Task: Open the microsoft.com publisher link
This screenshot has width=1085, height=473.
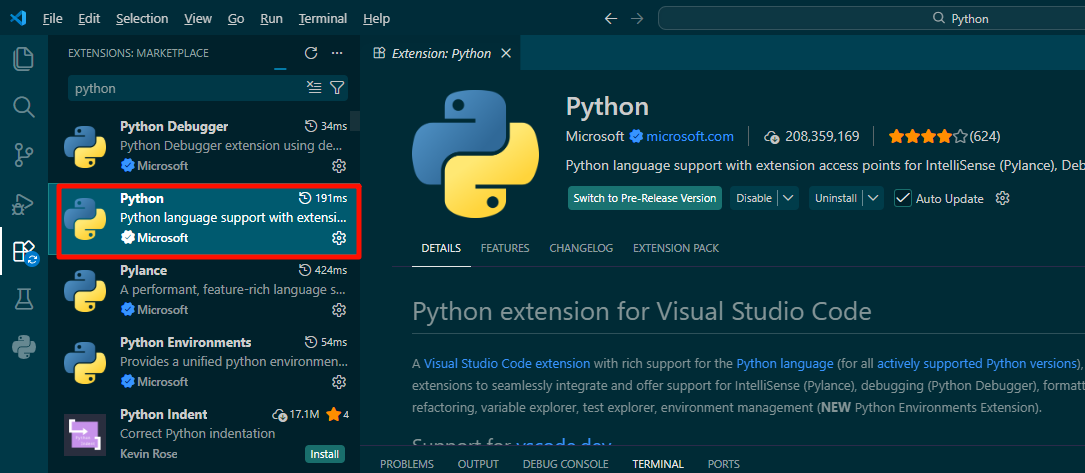Action: (x=690, y=136)
